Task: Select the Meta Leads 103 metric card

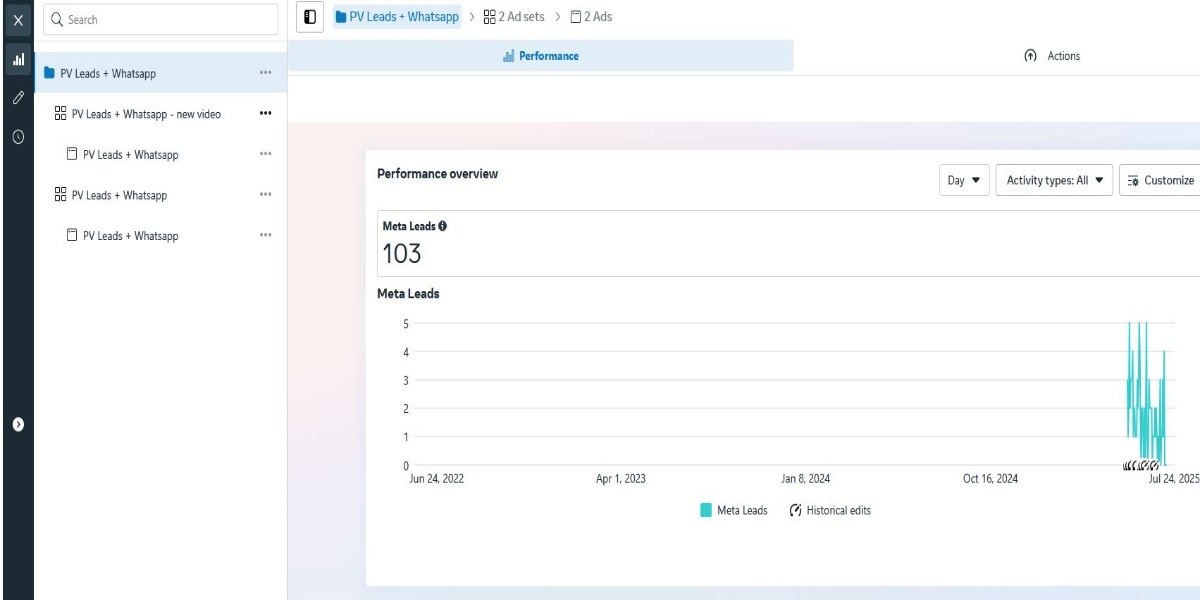Action: pyautogui.click(x=788, y=243)
